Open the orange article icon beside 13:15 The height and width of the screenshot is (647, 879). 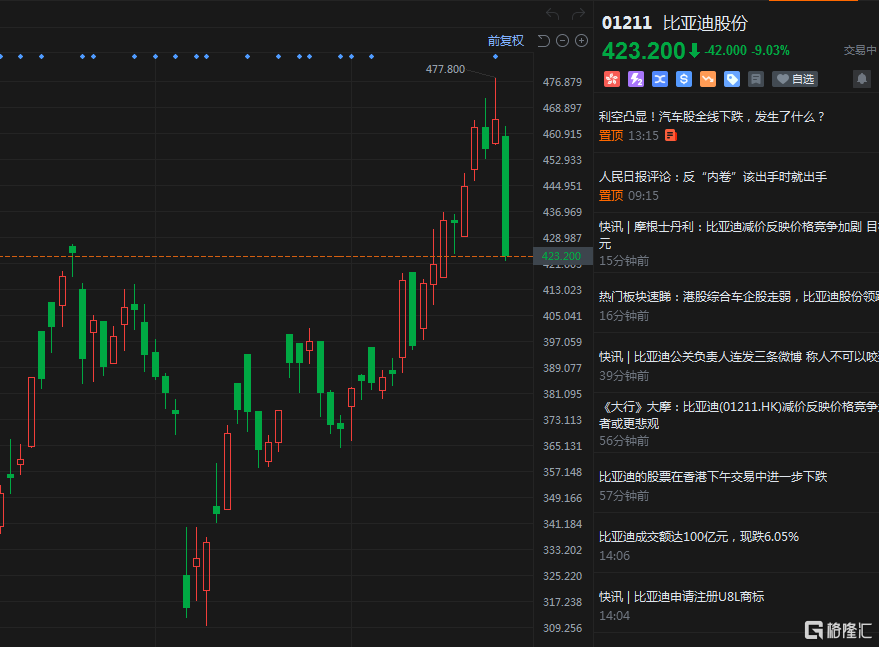coord(670,135)
